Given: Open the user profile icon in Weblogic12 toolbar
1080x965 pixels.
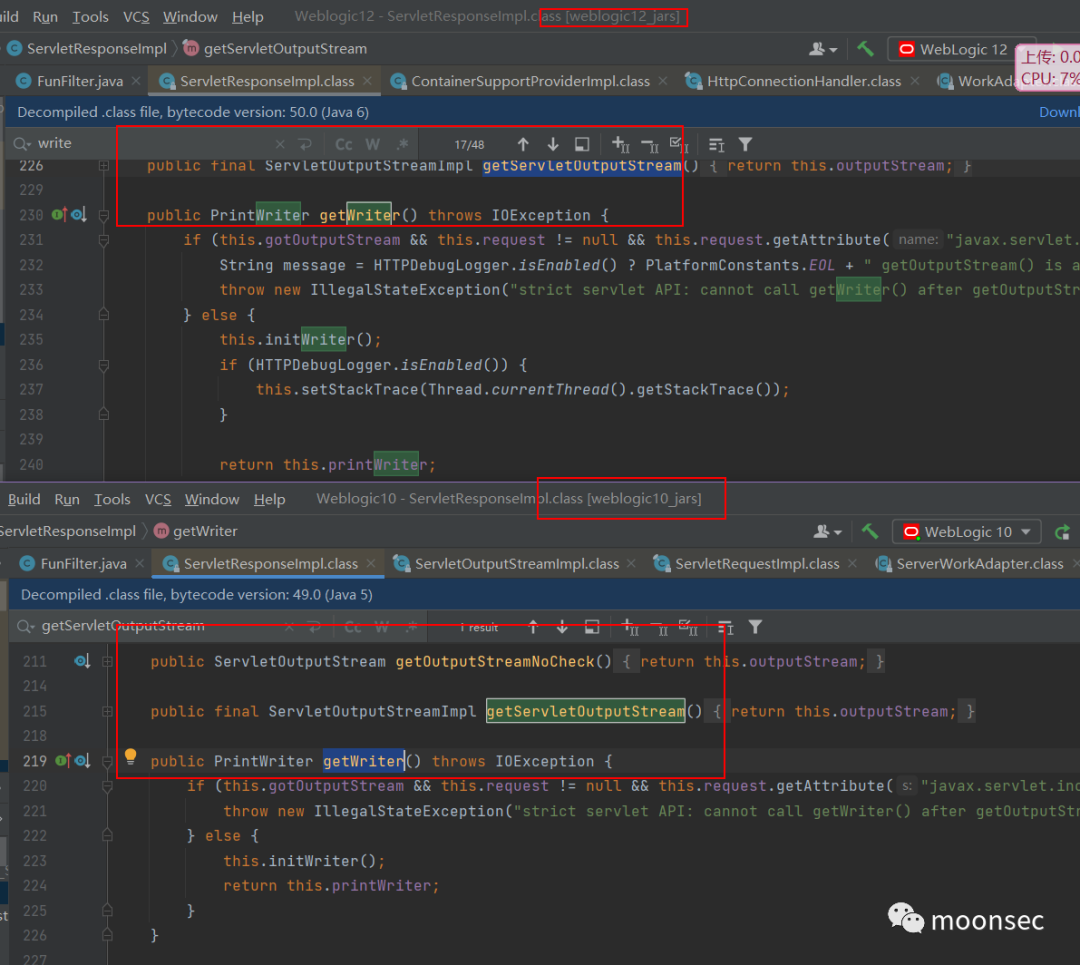Looking at the screenshot, I should pyautogui.click(x=822, y=49).
